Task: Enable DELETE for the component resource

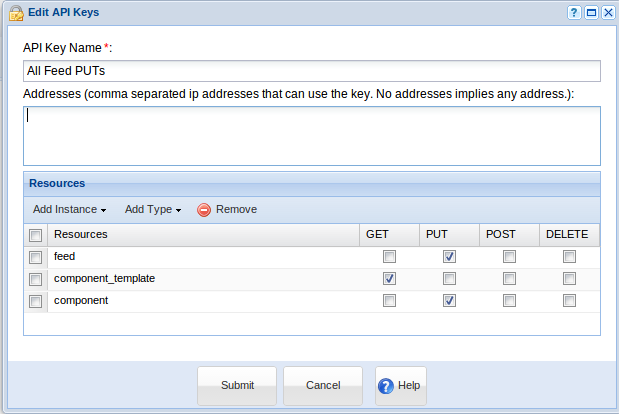Action: tap(569, 301)
